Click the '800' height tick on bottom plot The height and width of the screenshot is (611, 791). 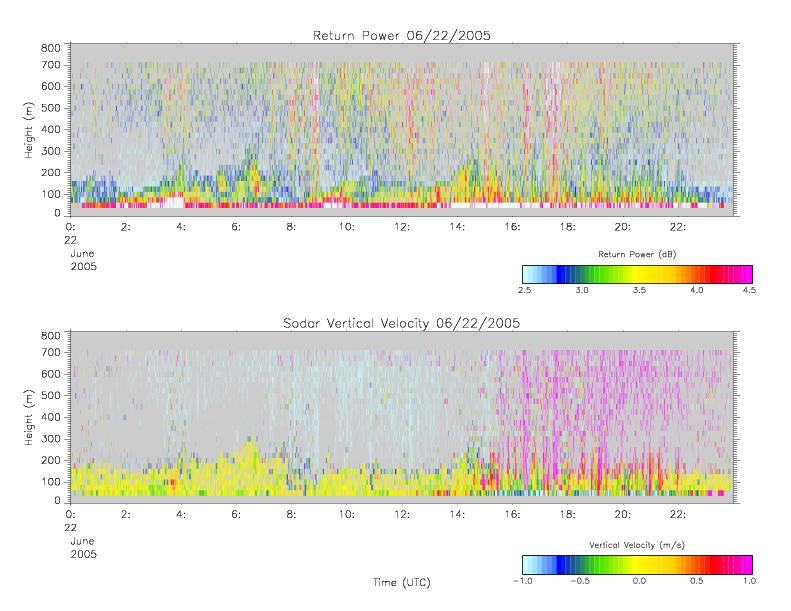coord(50,336)
